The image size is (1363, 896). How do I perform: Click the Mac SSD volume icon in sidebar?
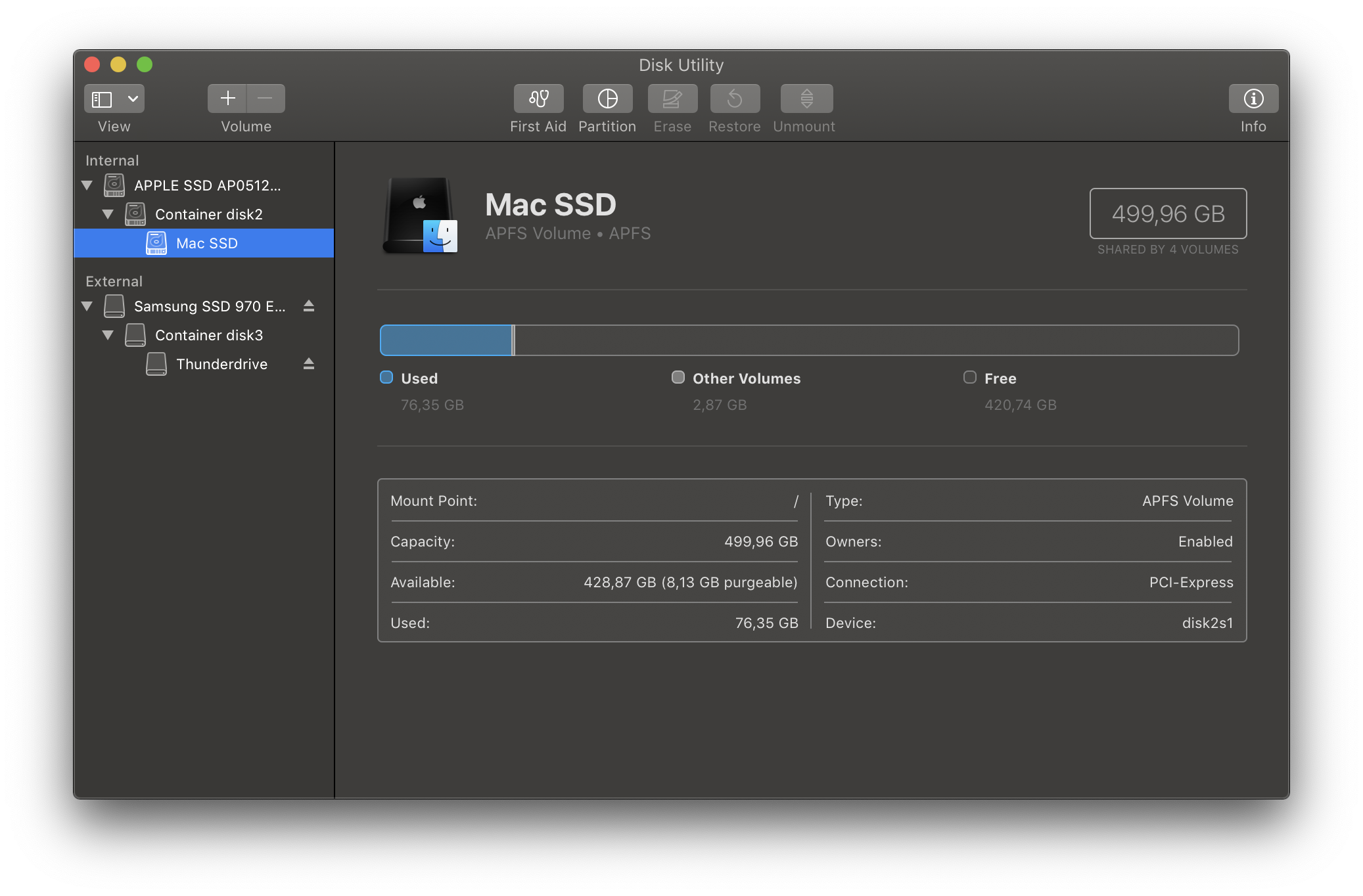(x=156, y=243)
